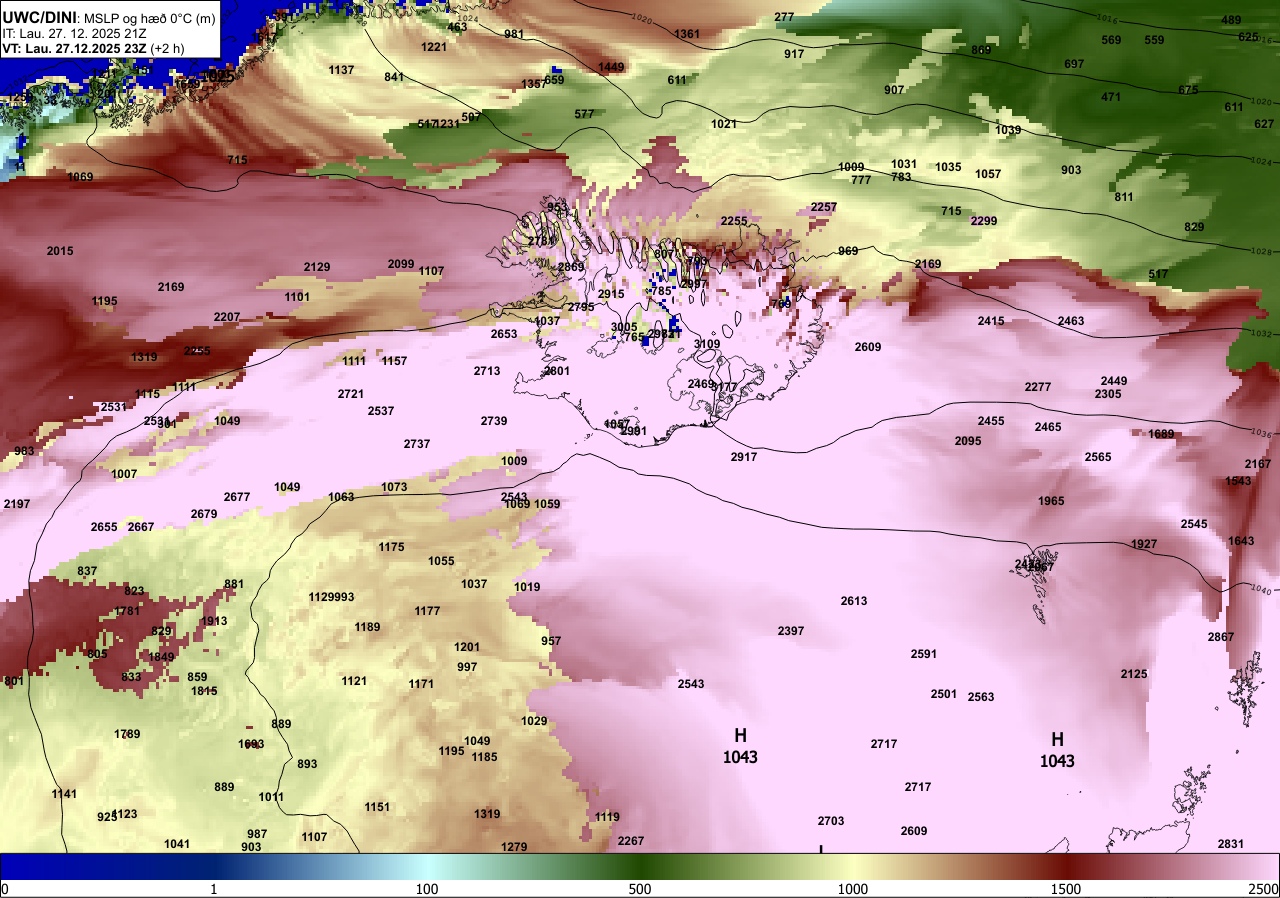This screenshot has height=898, width=1280.
Task: Click the 1175 height value
Action: 391,547
